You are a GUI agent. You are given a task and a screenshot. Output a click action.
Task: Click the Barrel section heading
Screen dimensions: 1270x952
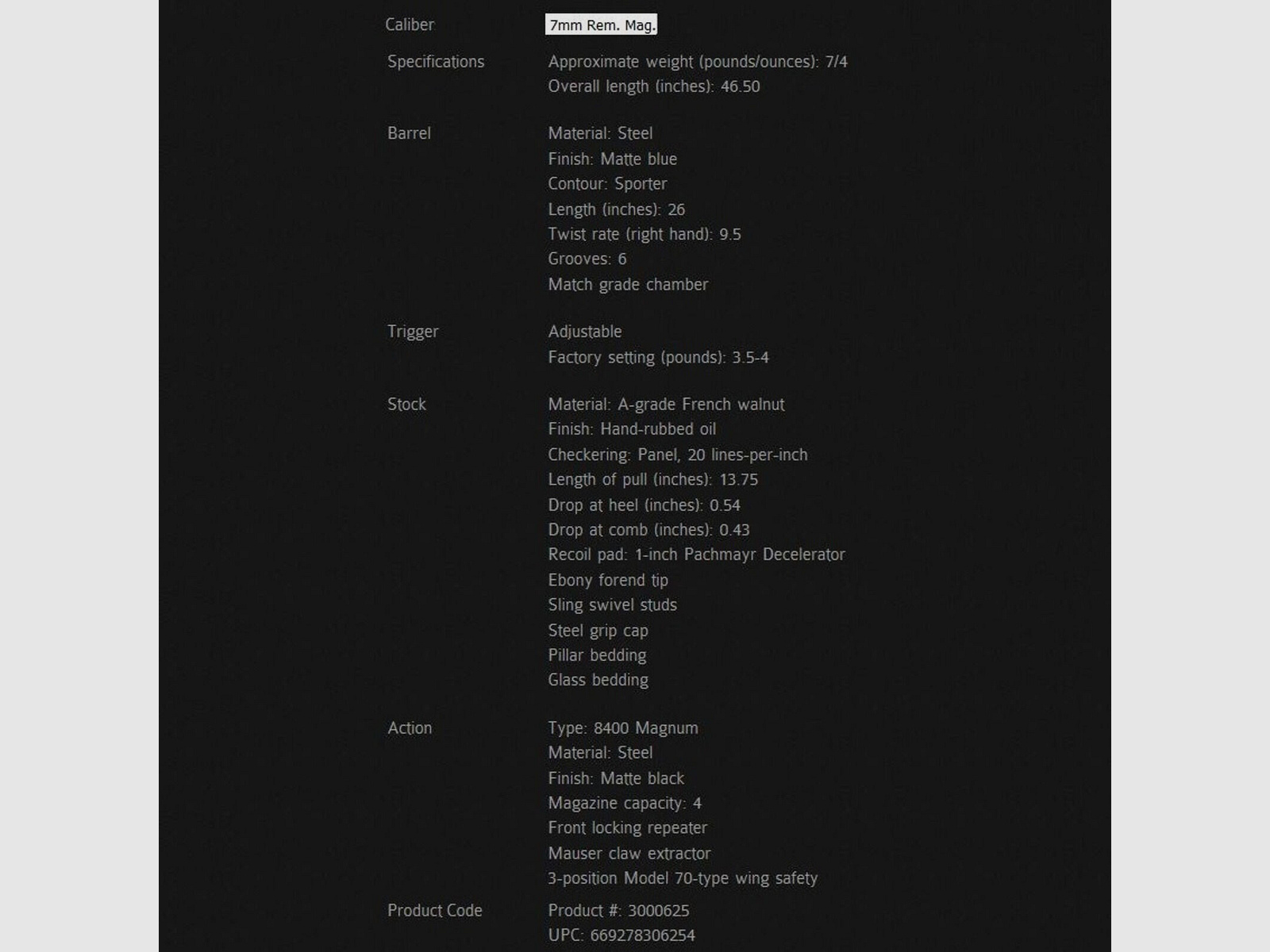point(409,133)
